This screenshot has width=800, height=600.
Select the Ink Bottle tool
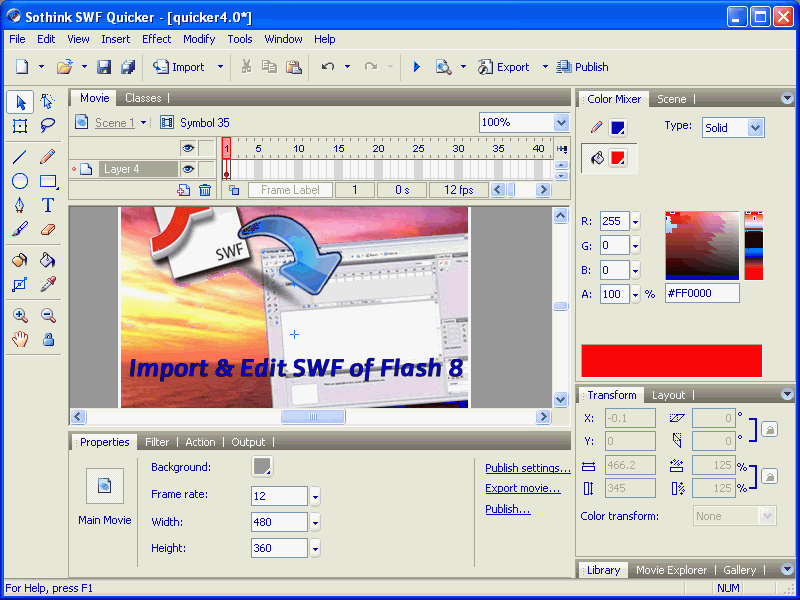[20, 261]
